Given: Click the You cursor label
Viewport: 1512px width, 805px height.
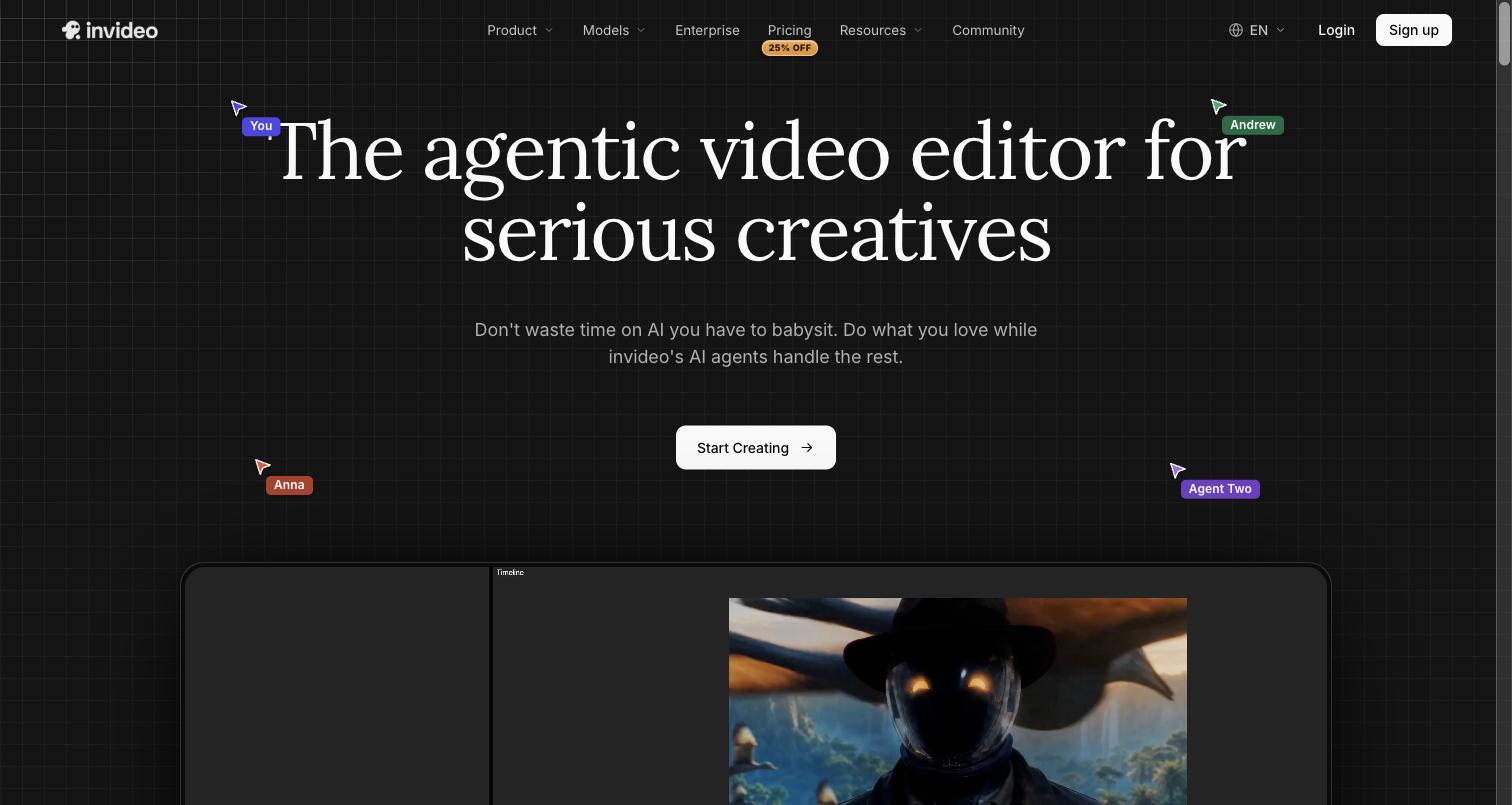Looking at the screenshot, I should tap(261, 126).
